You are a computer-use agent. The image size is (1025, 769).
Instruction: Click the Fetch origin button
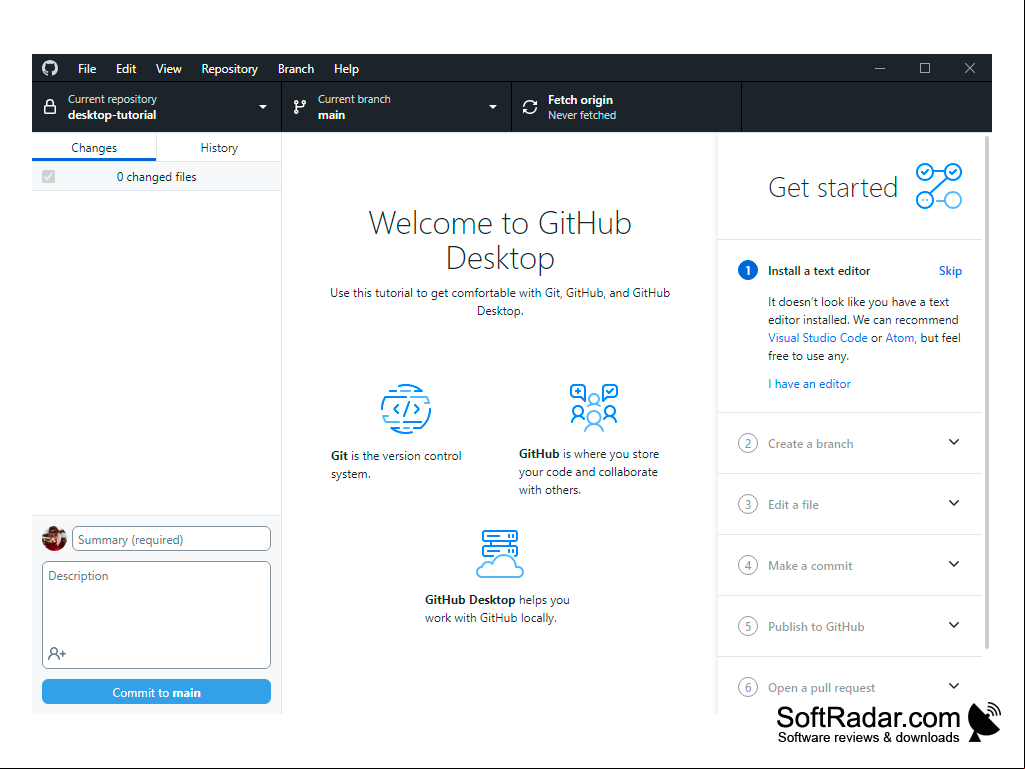pos(626,107)
